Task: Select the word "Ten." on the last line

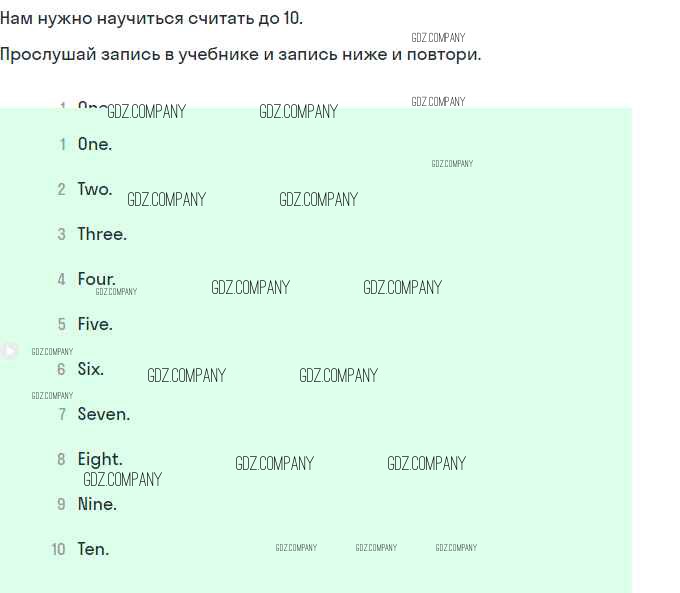Action: 93,549
